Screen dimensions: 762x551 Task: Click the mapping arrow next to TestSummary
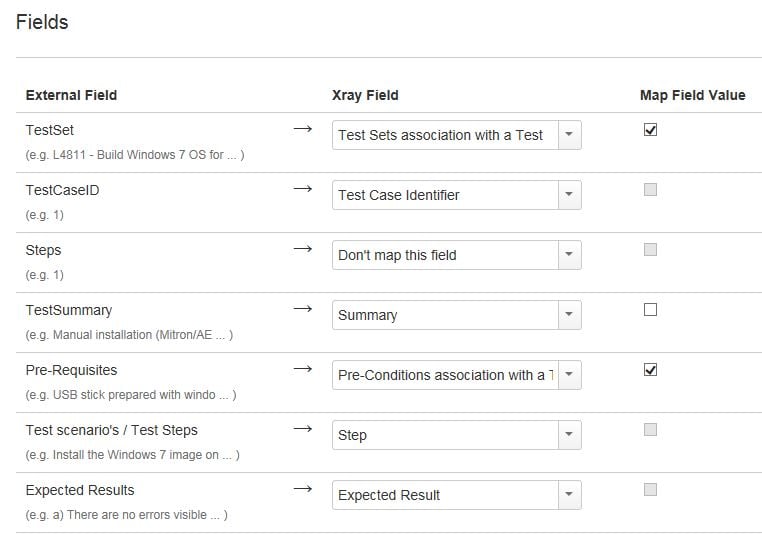(302, 309)
